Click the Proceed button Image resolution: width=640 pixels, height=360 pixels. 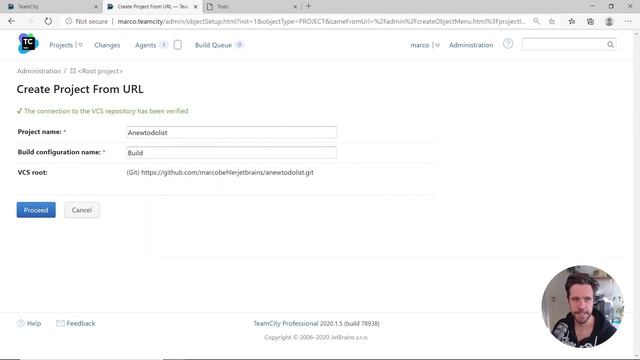(x=36, y=210)
